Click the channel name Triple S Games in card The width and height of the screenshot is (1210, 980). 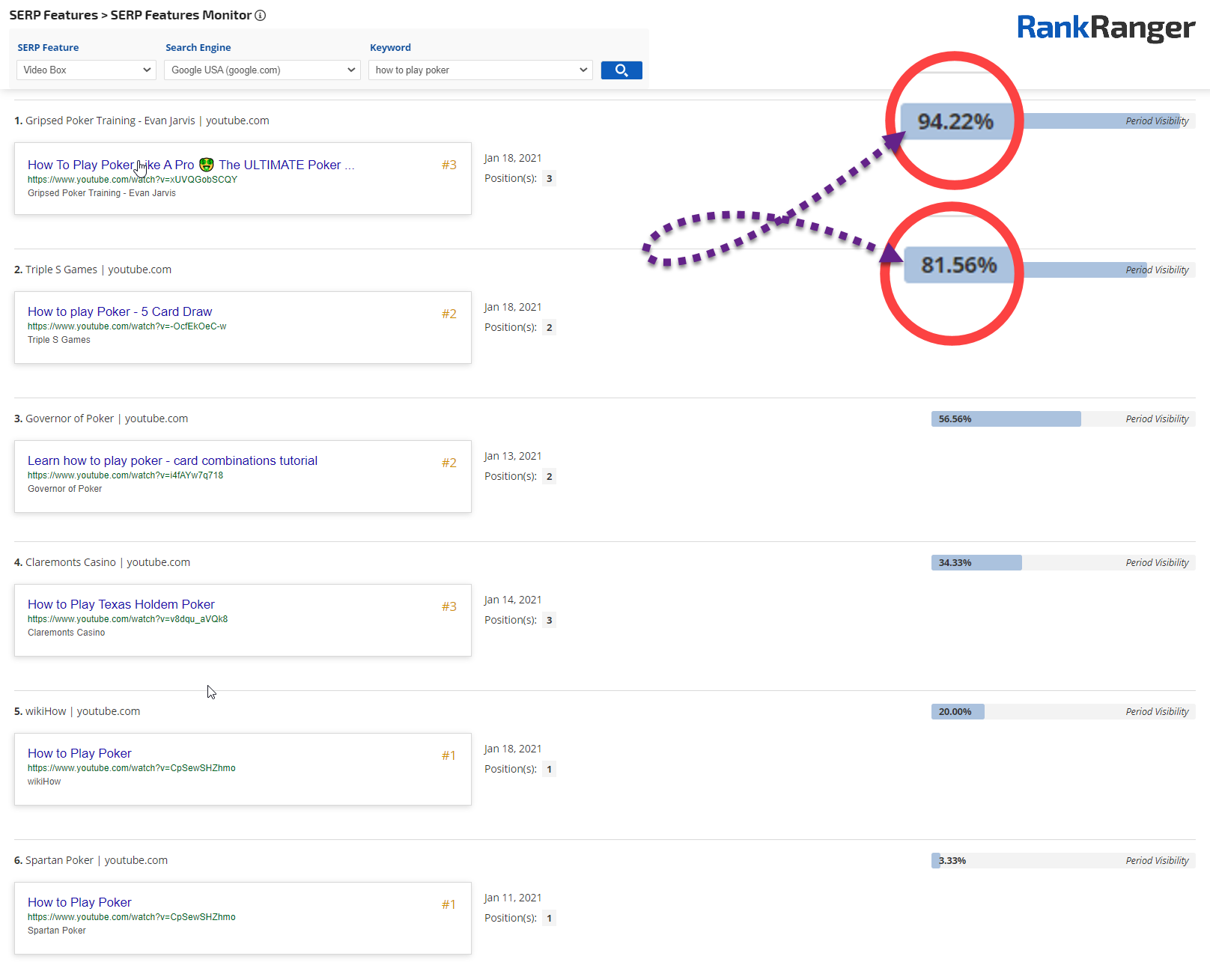pyautogui.click(x=59, y=340)
